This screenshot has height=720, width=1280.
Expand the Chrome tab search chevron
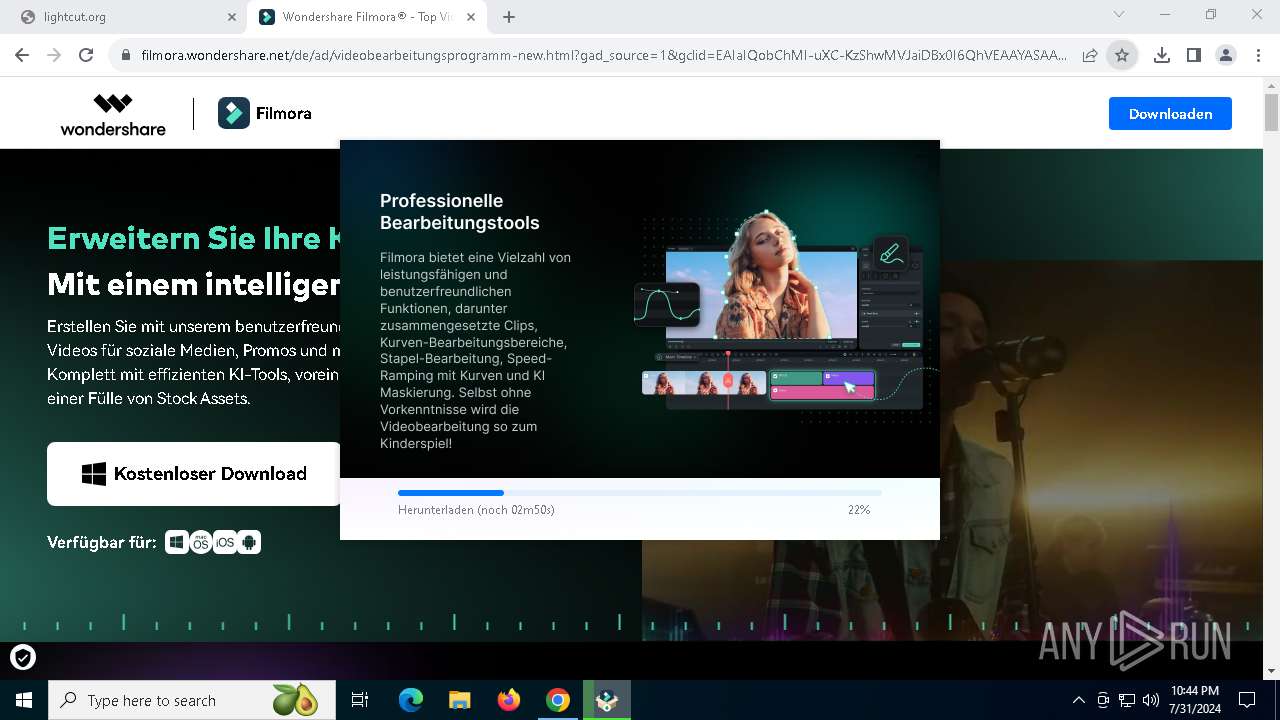[1119, 15]
